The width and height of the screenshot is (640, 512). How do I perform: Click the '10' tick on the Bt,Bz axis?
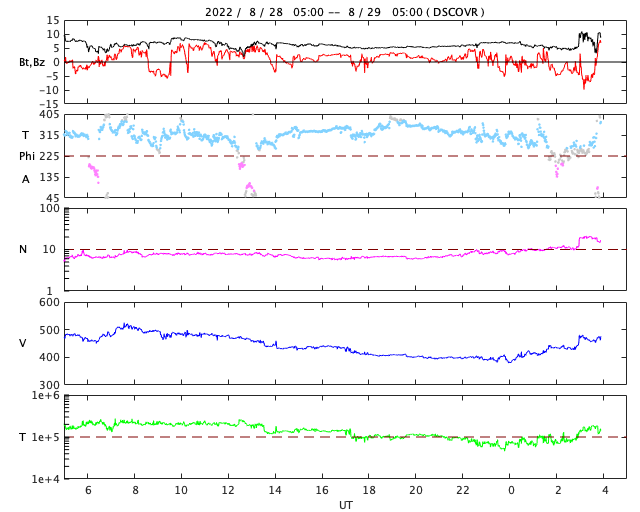point(53,34)
